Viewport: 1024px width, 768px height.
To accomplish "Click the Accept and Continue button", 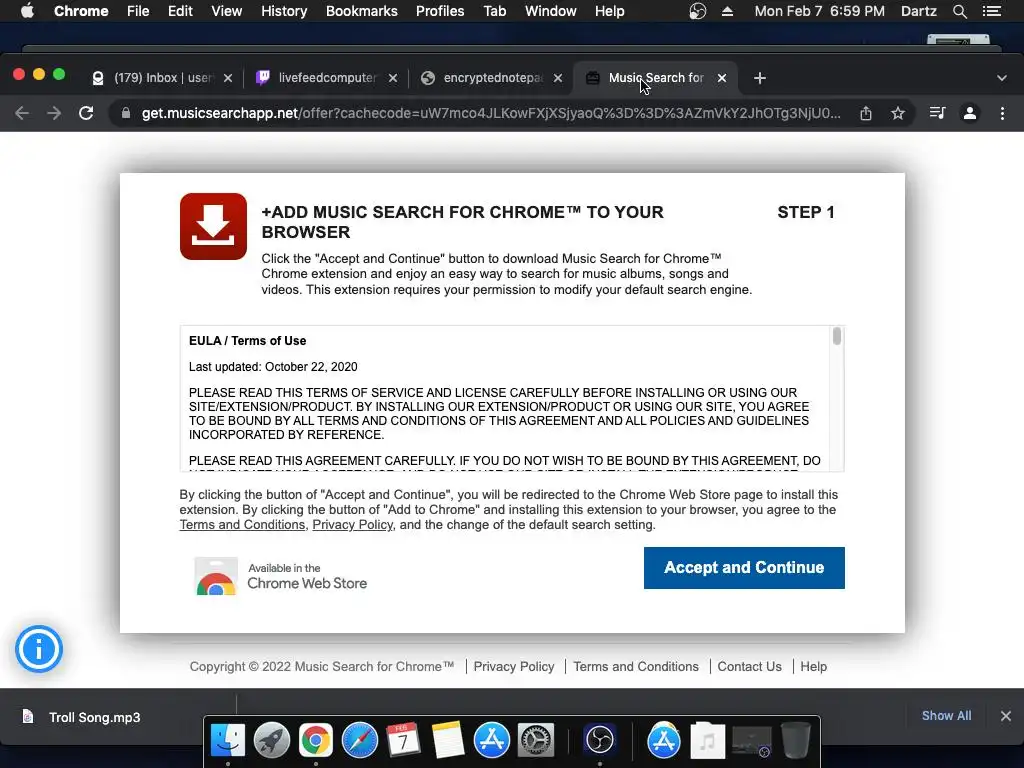I will click(x=744, y=568).
